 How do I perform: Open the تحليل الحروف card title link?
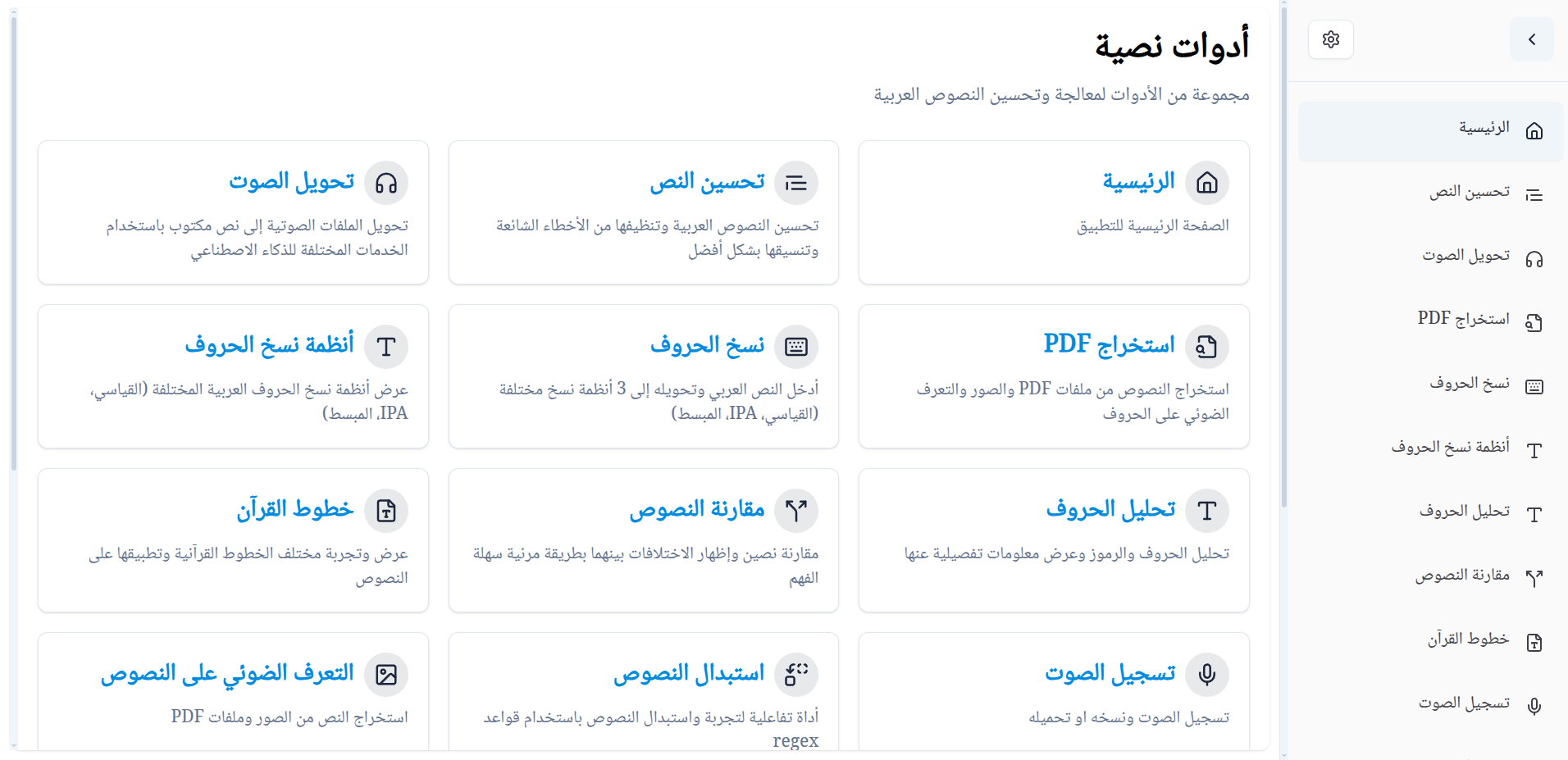[x=1110, y=509]
